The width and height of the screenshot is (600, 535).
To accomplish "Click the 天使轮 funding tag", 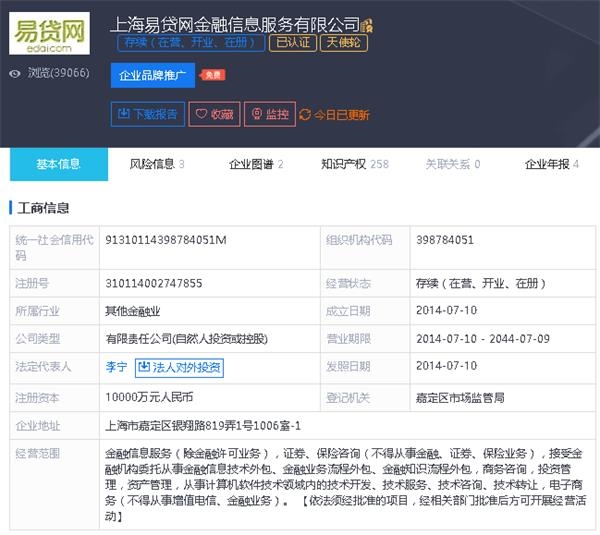I will click(344, 42).
